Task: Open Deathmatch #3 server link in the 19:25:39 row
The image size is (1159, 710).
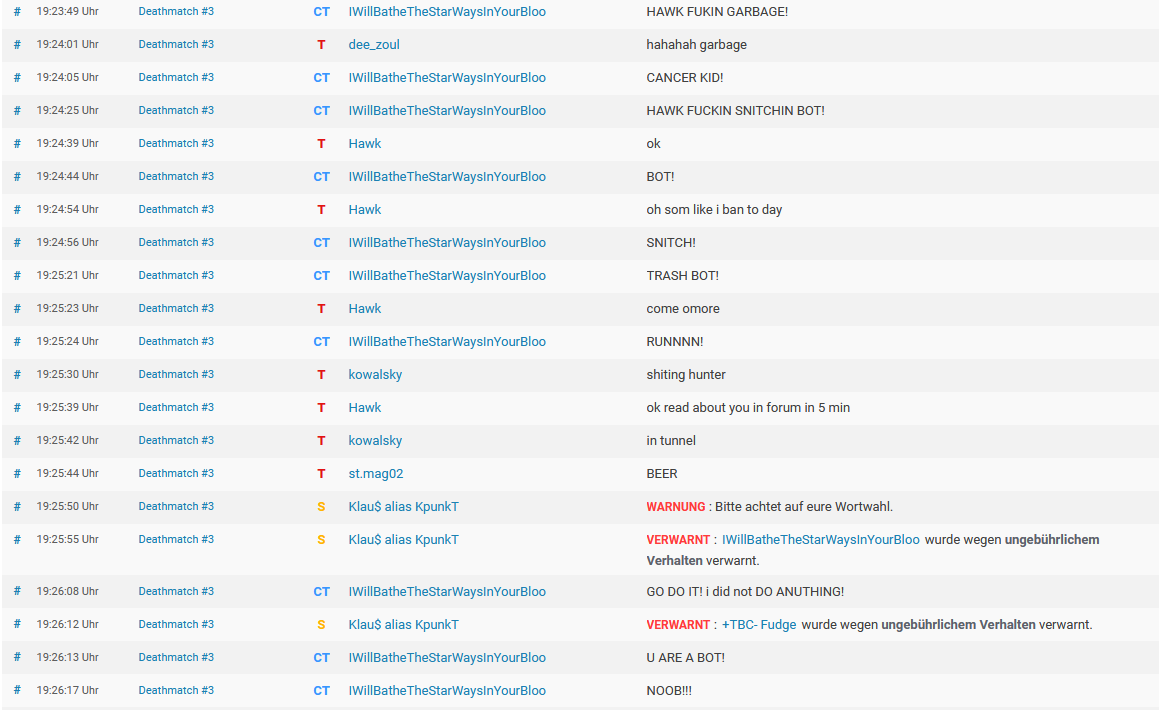Action: tap(176, 408)
